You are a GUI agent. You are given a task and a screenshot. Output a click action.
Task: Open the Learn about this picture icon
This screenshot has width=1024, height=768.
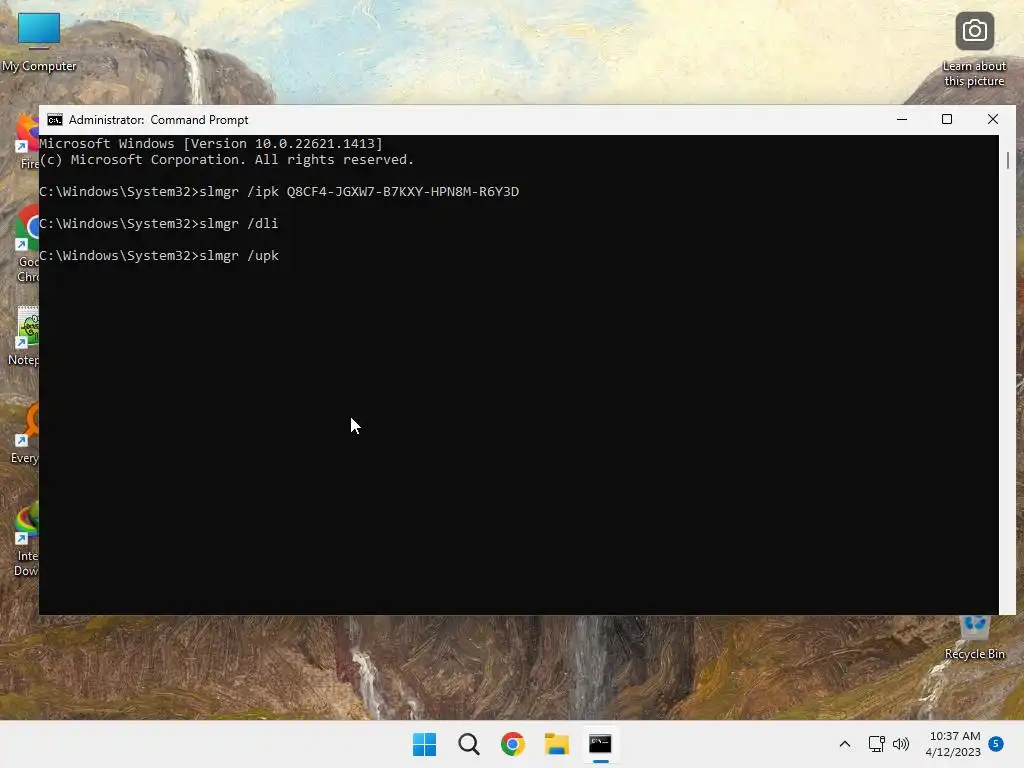[974, 50]
